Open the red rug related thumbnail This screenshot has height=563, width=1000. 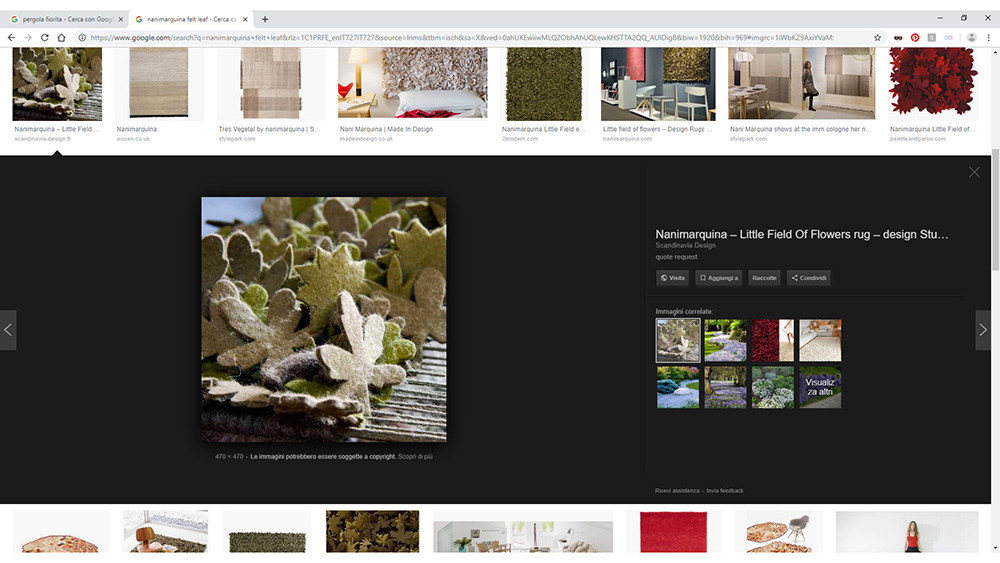[772, 340]
